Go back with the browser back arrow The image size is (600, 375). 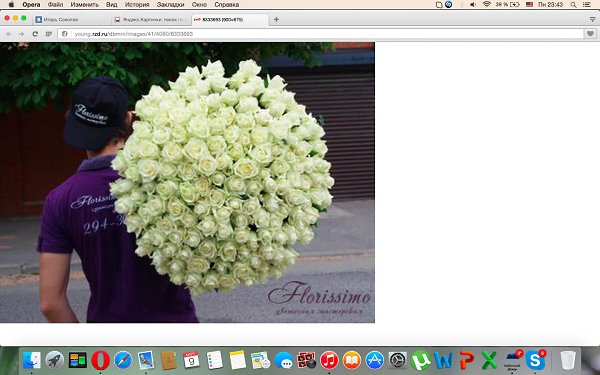(x=9, y=34)
